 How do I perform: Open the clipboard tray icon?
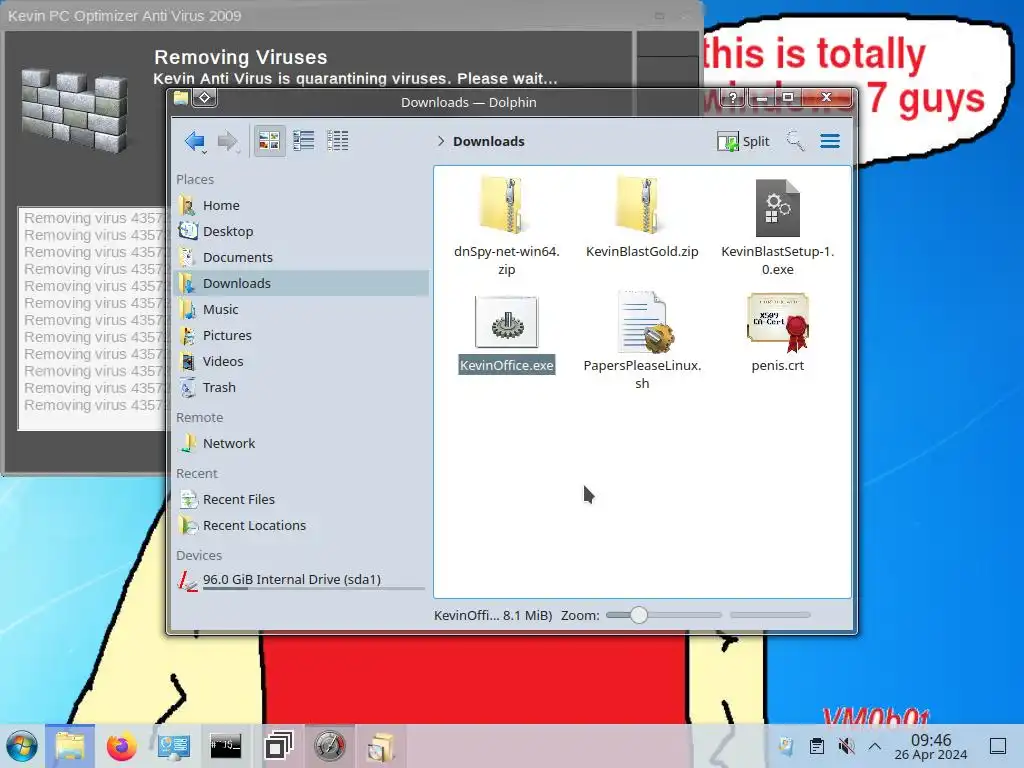point(816,746)
